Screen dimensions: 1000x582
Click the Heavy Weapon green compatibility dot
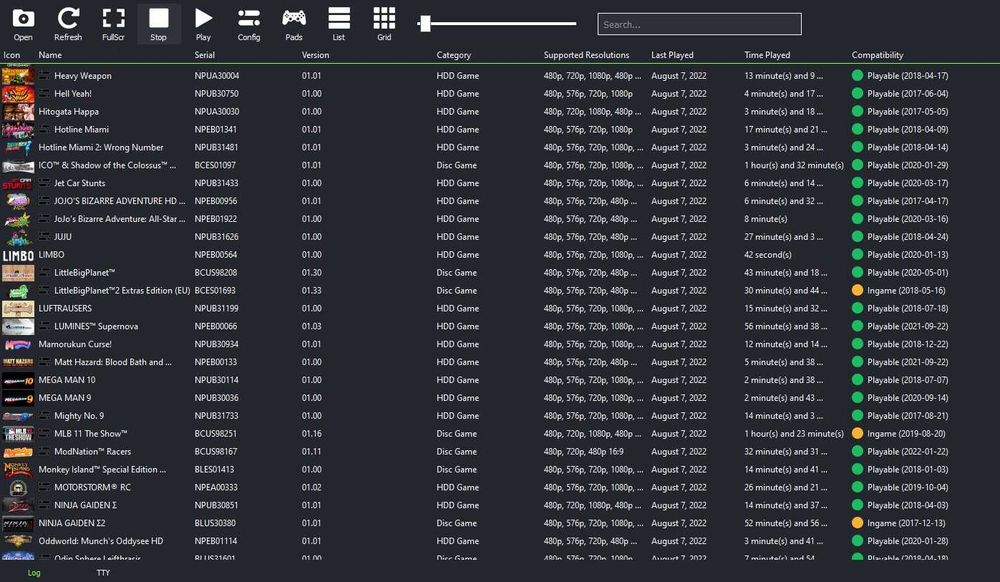[857, 75]
